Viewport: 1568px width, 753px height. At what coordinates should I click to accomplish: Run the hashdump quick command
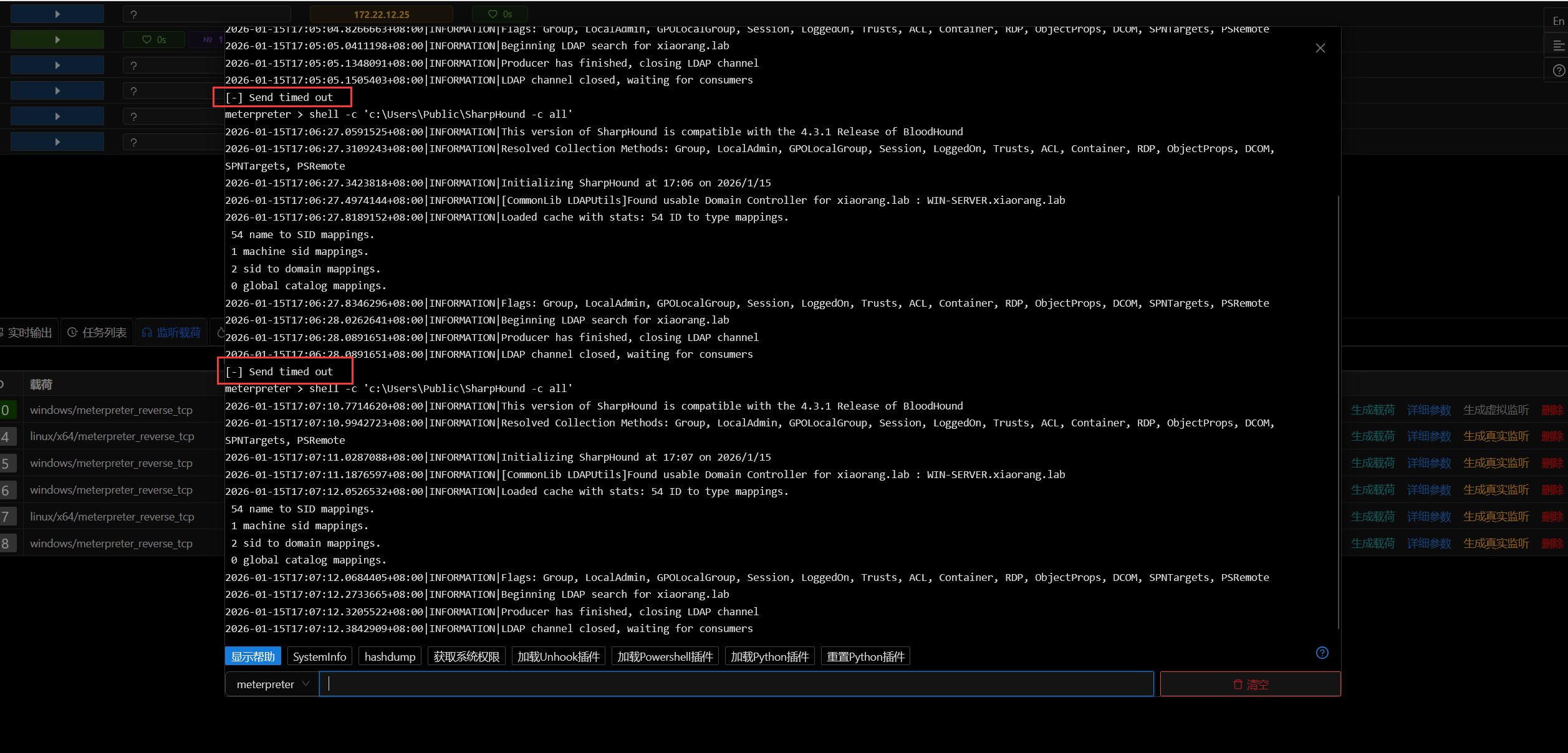coord(390,656)
